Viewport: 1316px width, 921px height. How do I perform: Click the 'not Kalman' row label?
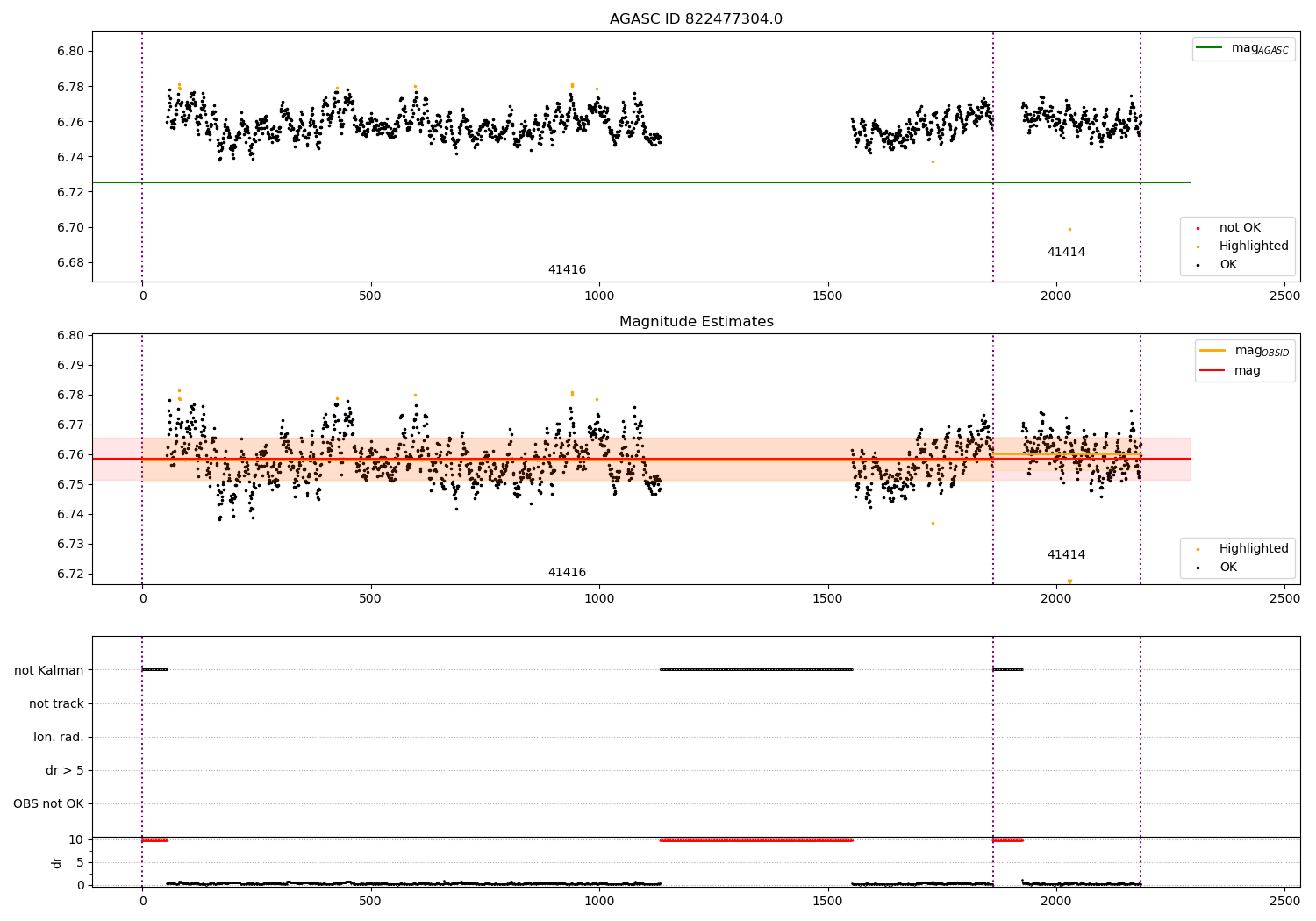(x=49, y=670)
